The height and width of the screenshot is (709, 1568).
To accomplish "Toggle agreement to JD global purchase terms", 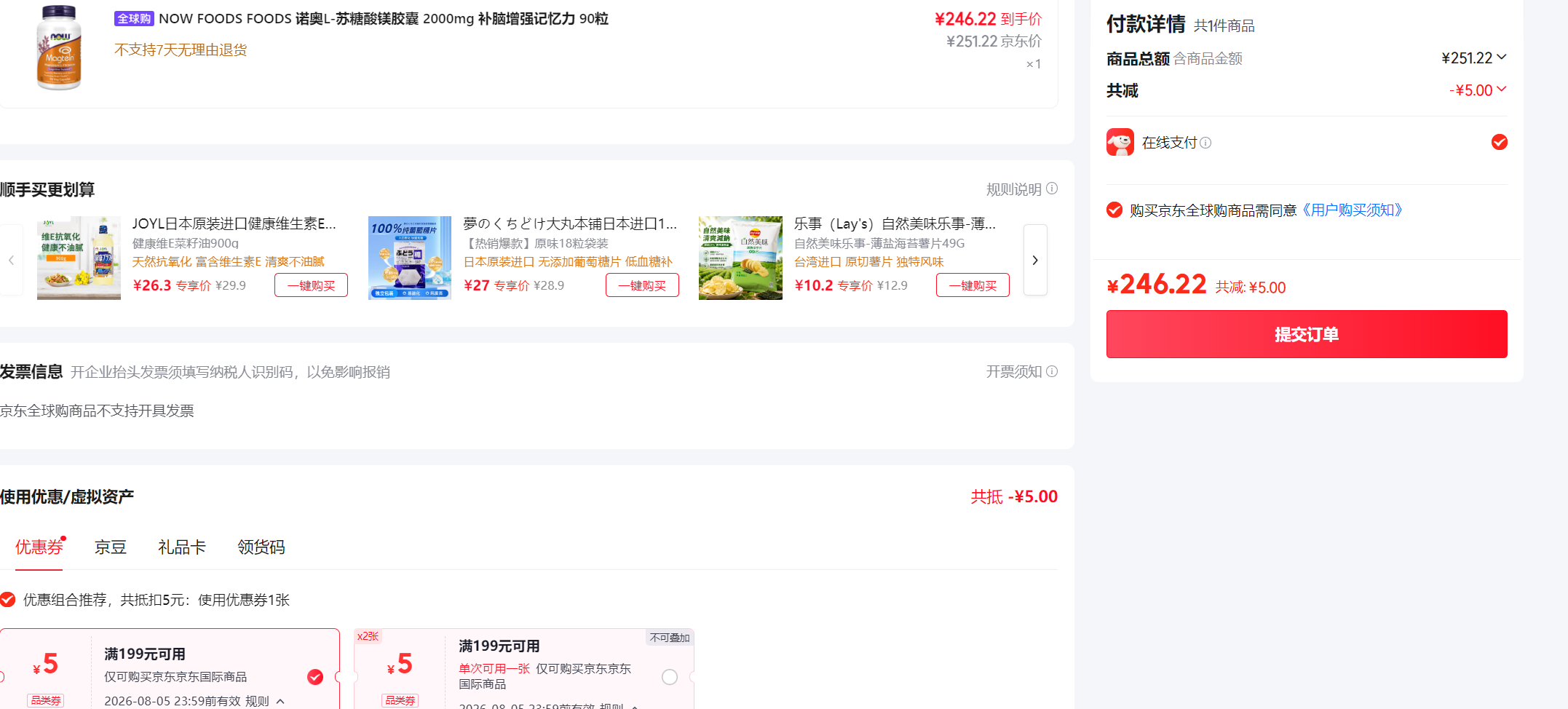I will tap(1114, 210).
